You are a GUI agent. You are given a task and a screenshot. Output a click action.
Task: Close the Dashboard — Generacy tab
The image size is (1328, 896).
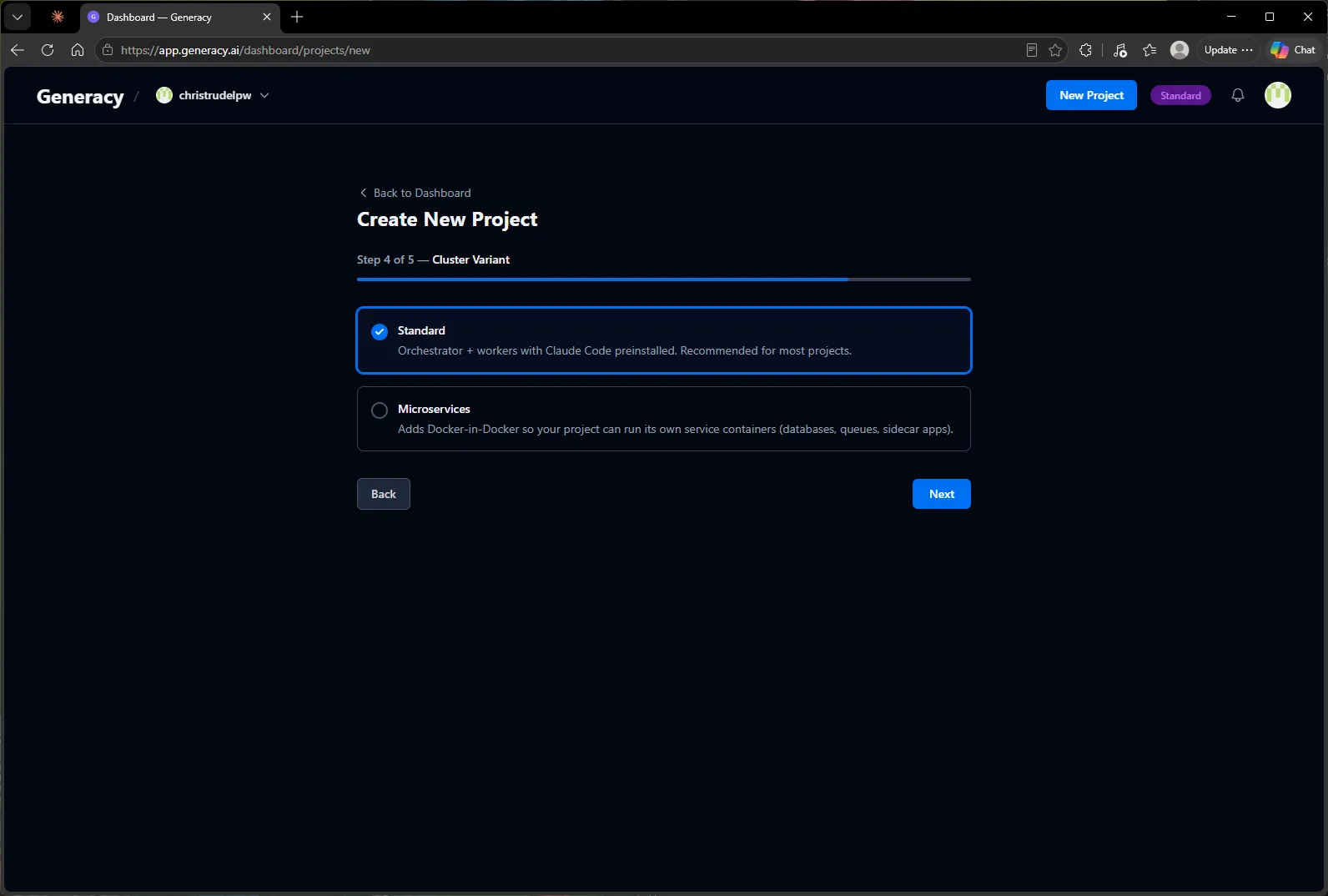pos(267,17)
